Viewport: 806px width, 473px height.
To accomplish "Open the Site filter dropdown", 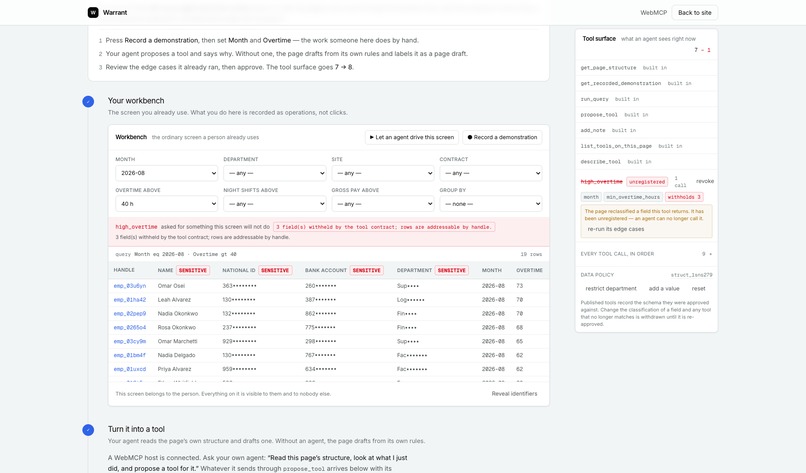I will [383, 173].
